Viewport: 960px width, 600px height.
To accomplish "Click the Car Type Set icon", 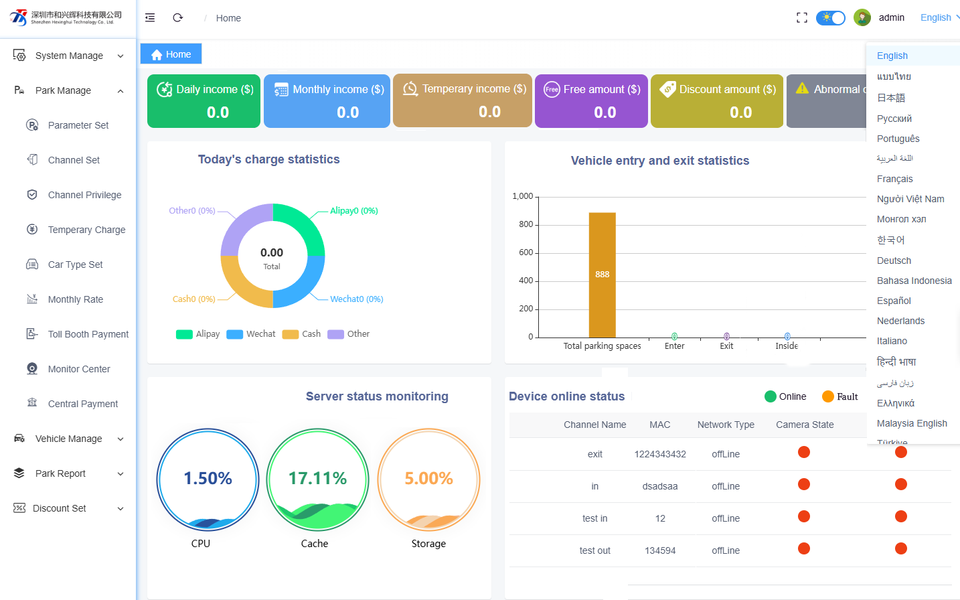I will [32, 264].
